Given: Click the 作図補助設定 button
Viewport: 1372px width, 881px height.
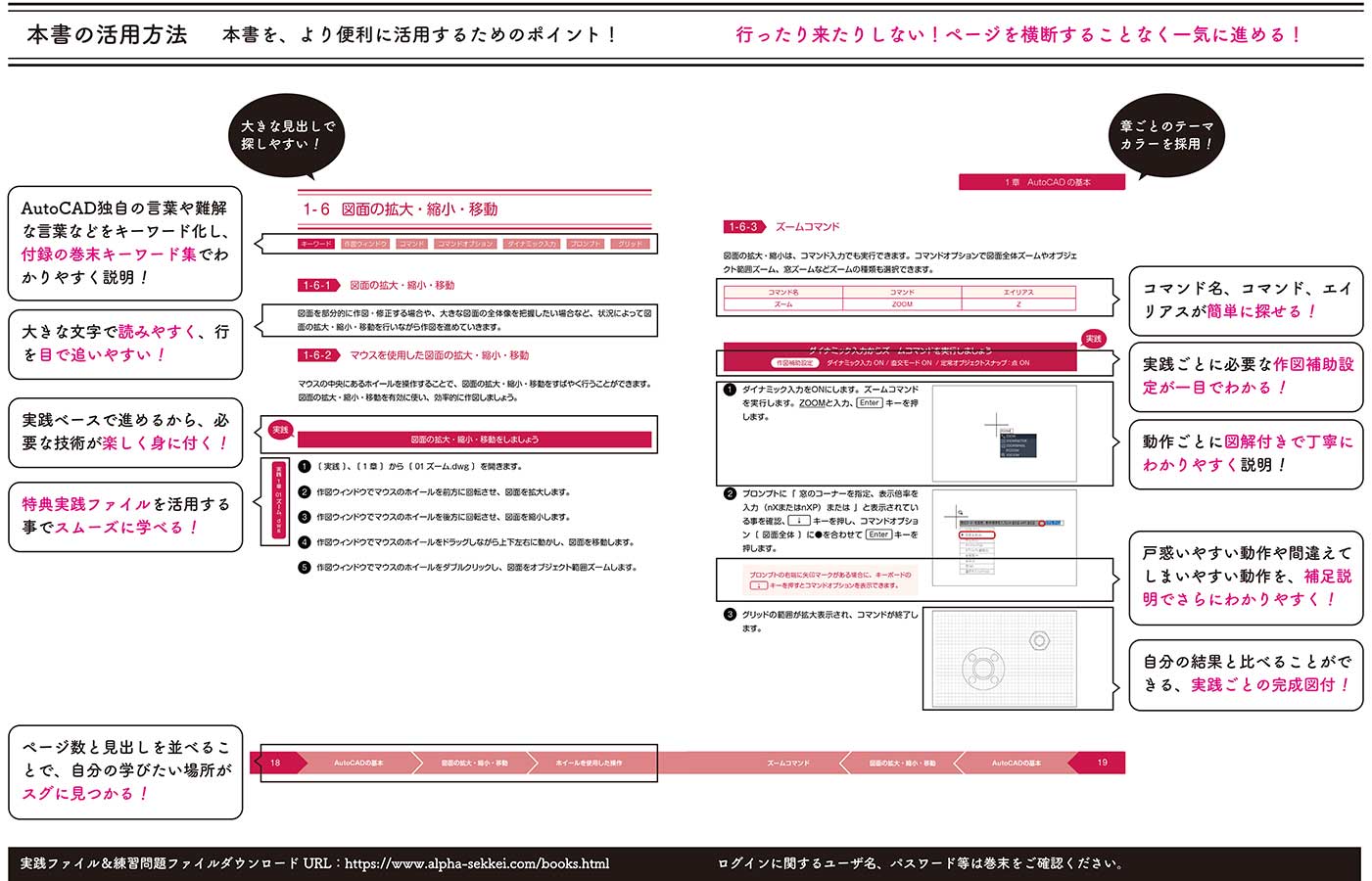Looking at the screenshot, I should click(x=794, y=362).
